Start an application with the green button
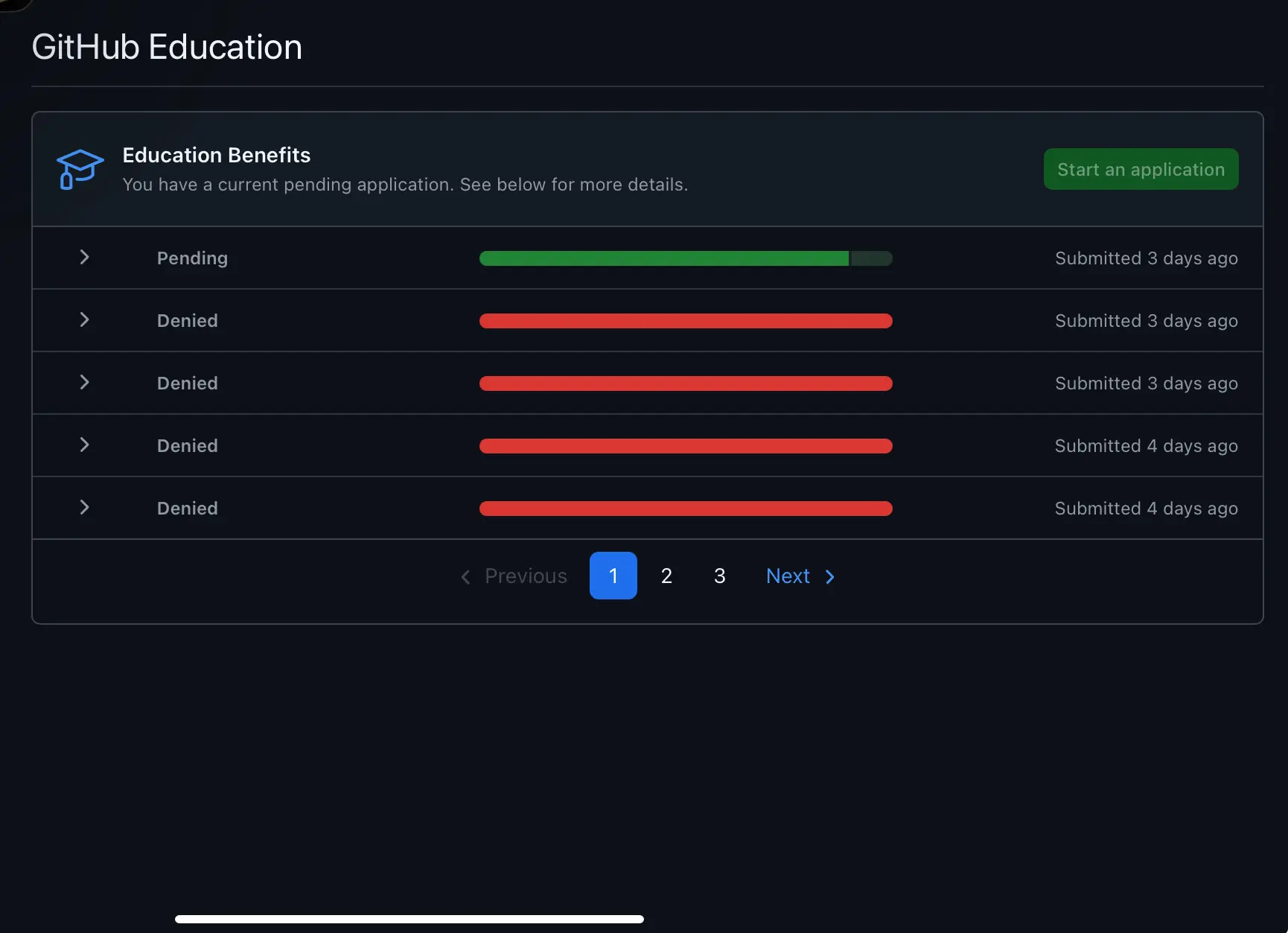This screenshot has width=1288, height=933. (1141, 169)
